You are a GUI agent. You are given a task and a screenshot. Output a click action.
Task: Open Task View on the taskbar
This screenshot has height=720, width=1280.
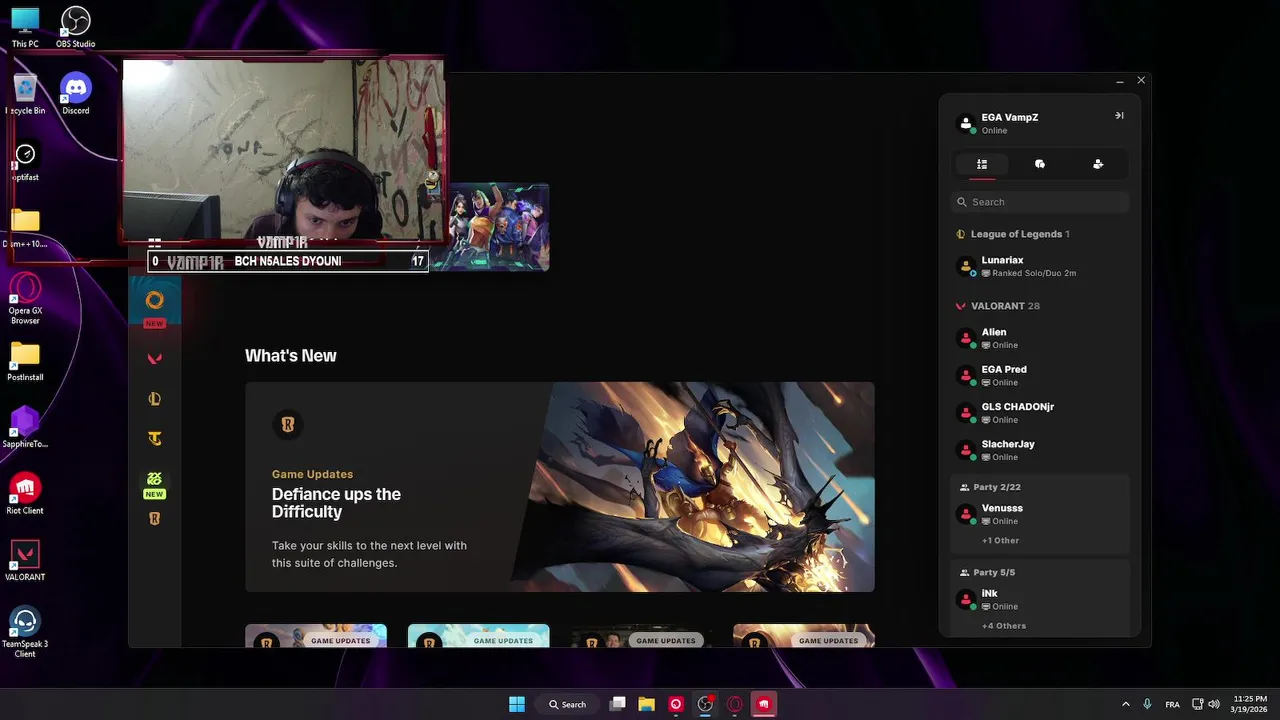point(618,704)
